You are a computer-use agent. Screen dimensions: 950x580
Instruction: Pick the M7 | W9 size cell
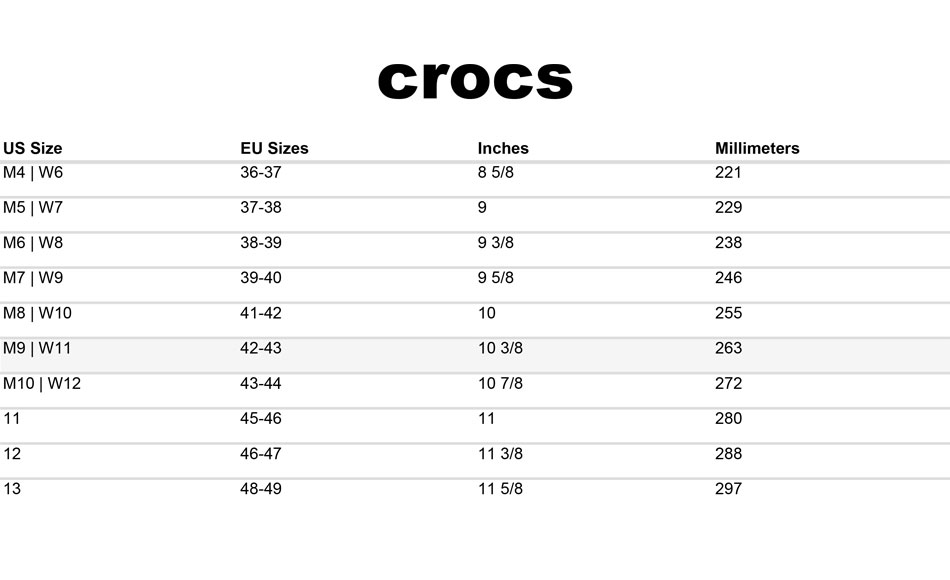(x=33, y=278)
